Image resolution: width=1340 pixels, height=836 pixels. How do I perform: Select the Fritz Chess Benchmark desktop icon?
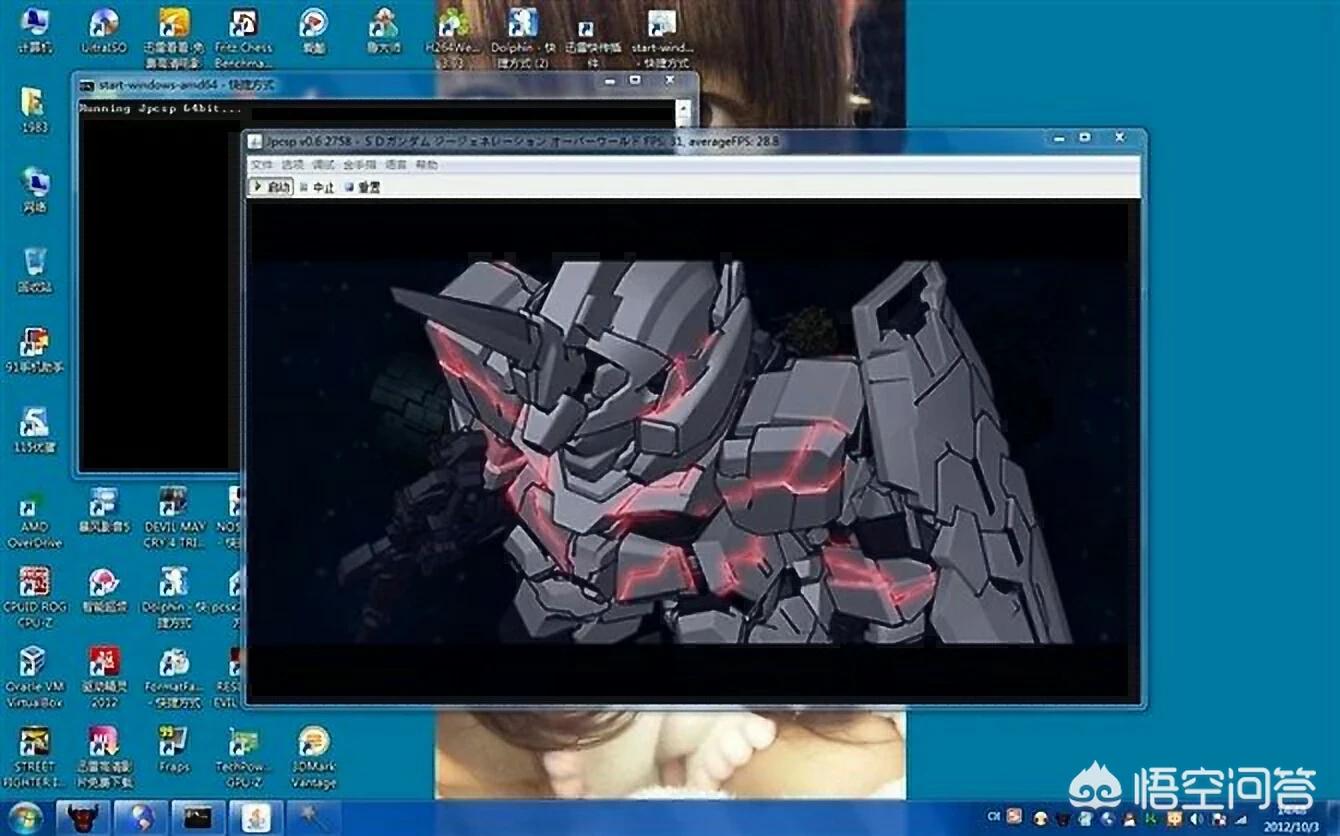tap(243, 38)
